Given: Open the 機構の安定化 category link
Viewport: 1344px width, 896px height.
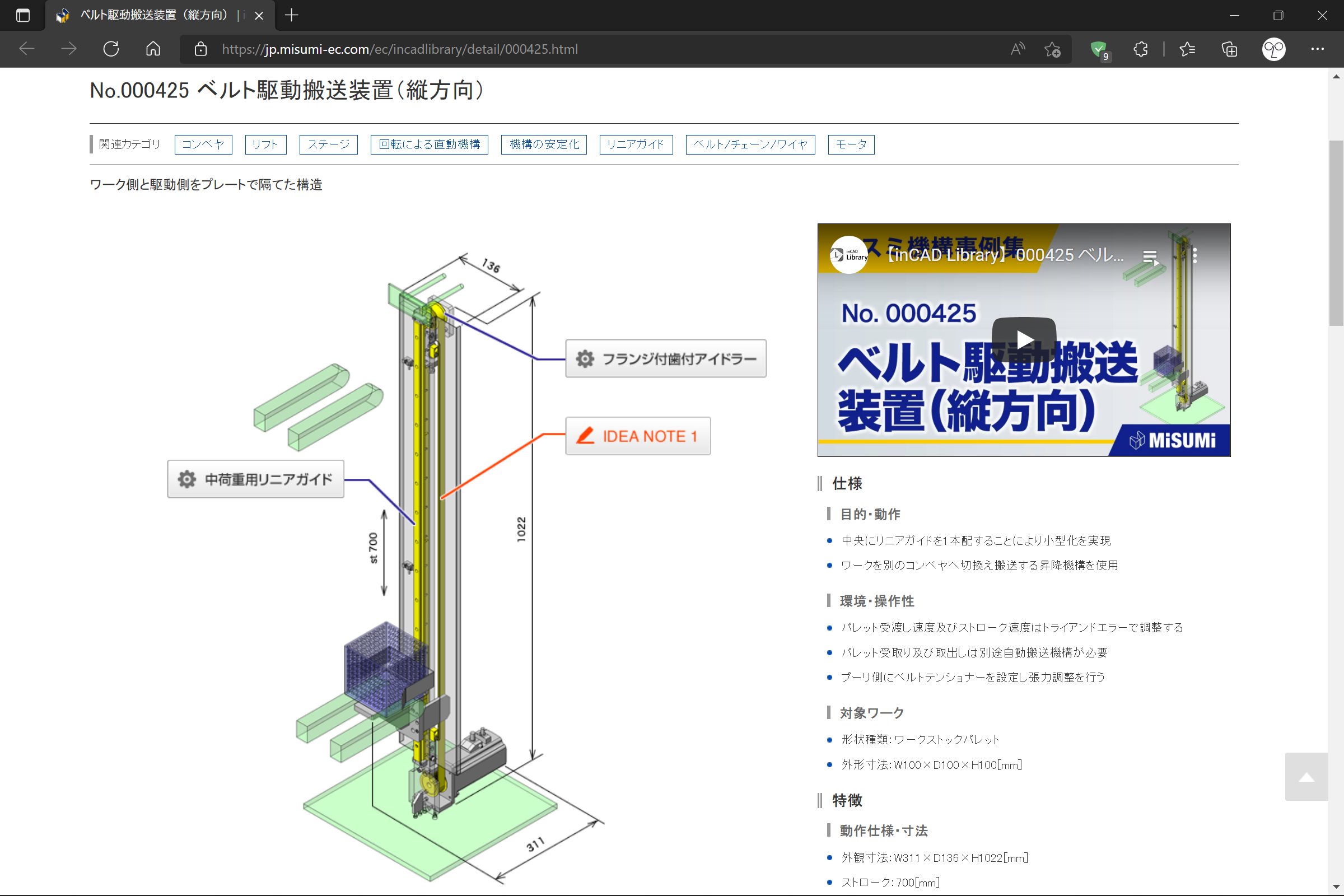Looking at the screenshot, I should [544, 144].
